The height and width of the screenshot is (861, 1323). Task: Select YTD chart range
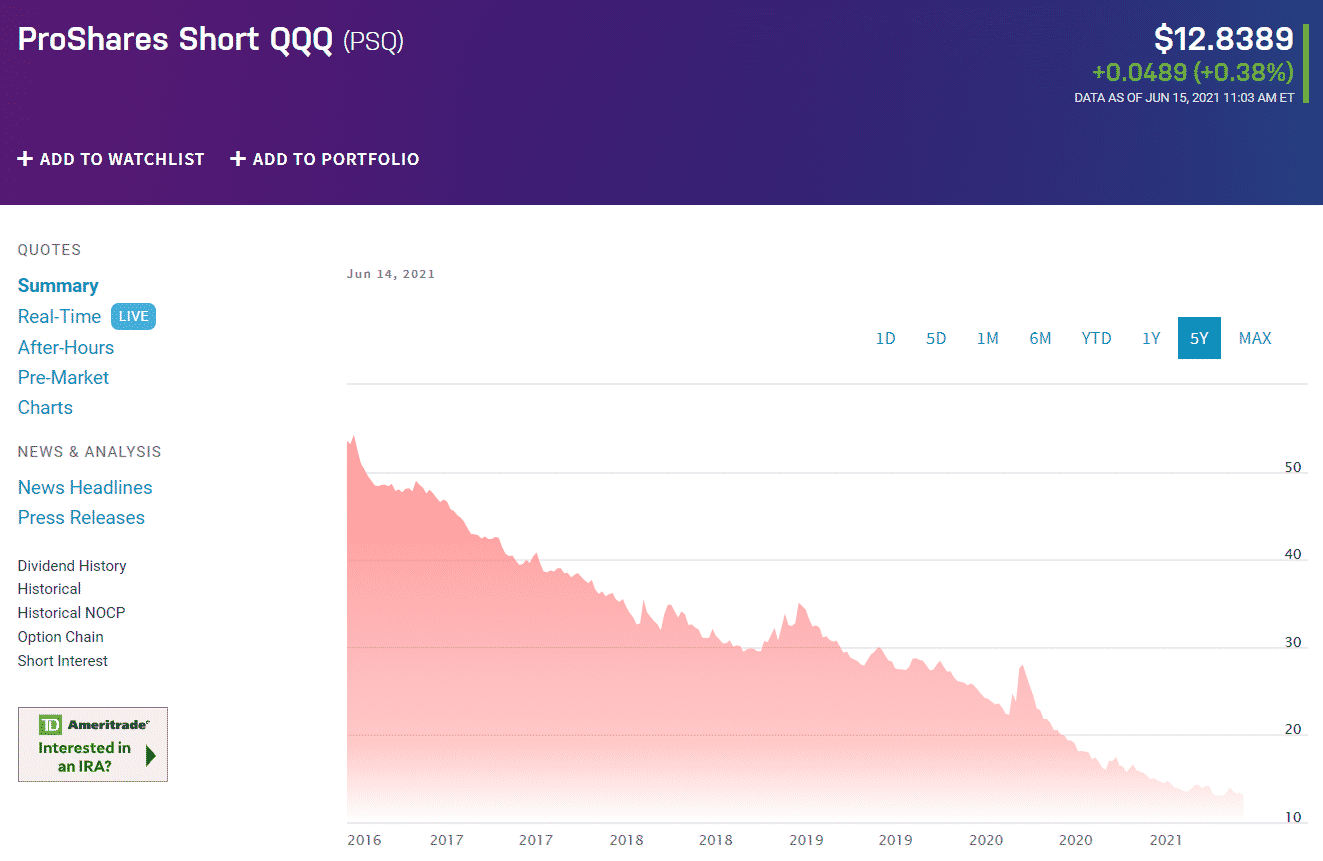1096,338
